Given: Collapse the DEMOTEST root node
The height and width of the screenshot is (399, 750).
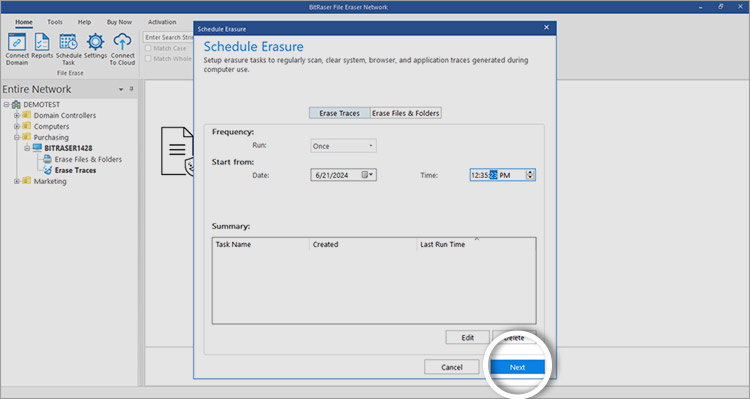Looking at the screenshot, I should click(6, 104).
